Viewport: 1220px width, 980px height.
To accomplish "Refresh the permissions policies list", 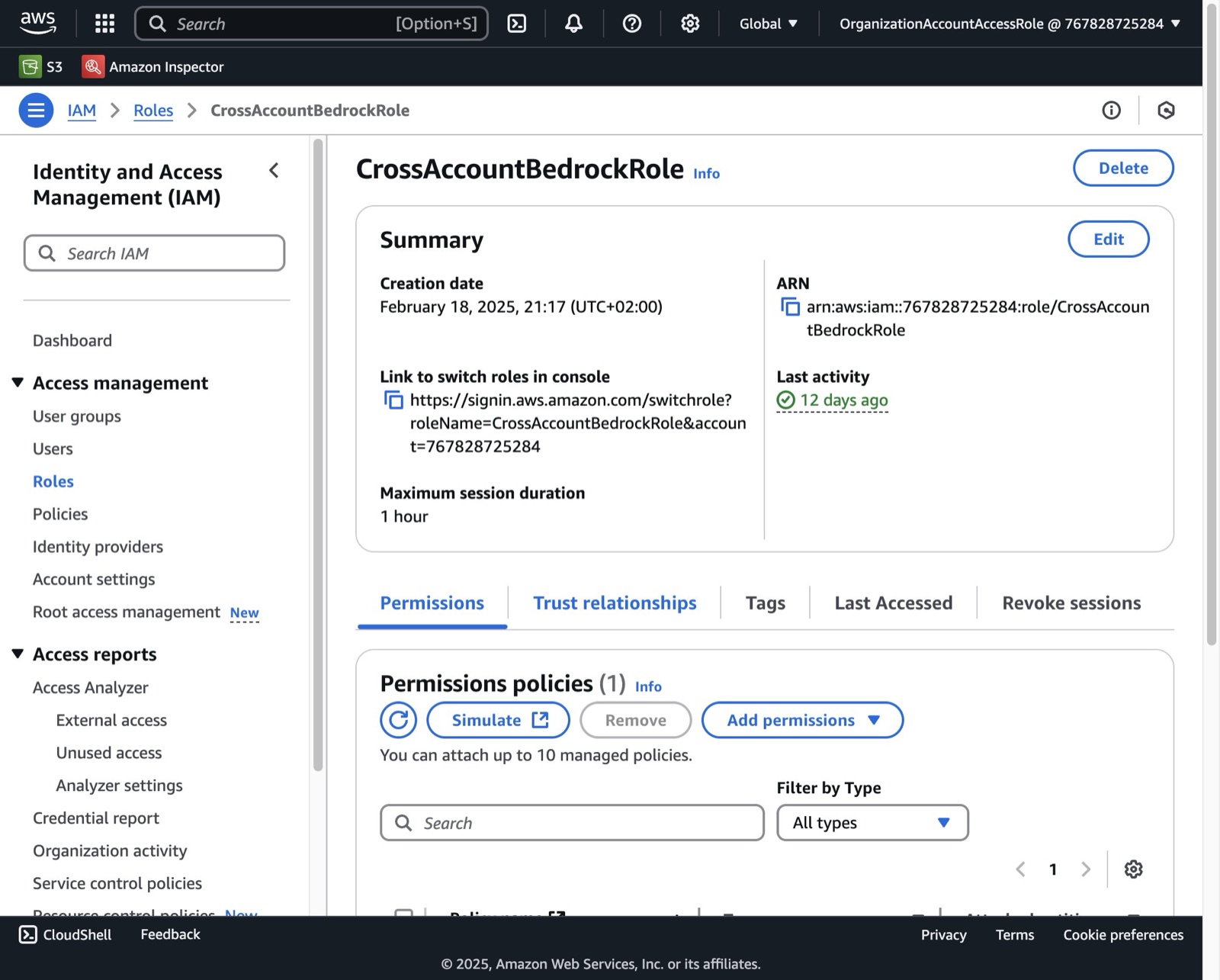I will 399,720.
